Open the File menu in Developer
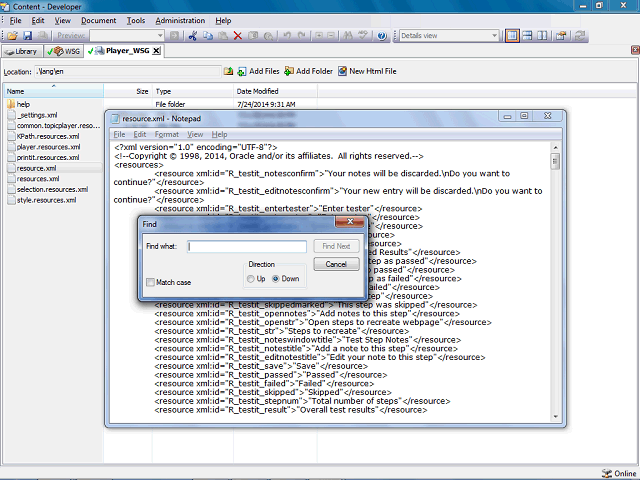640x480 pixels. [x=16, y=21]
